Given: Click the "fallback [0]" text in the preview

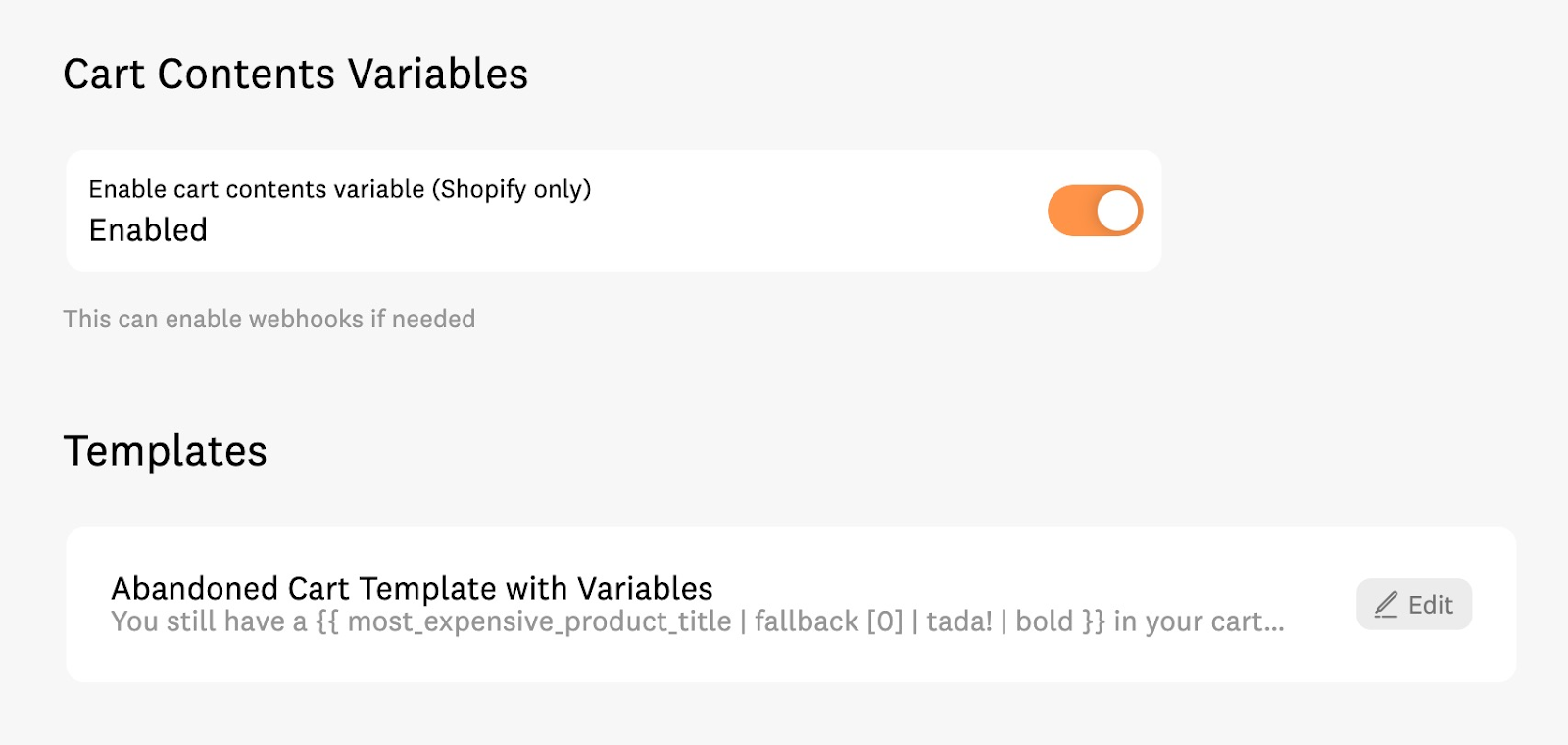Looking at the screenshot, I should click(x=827, y=621).
